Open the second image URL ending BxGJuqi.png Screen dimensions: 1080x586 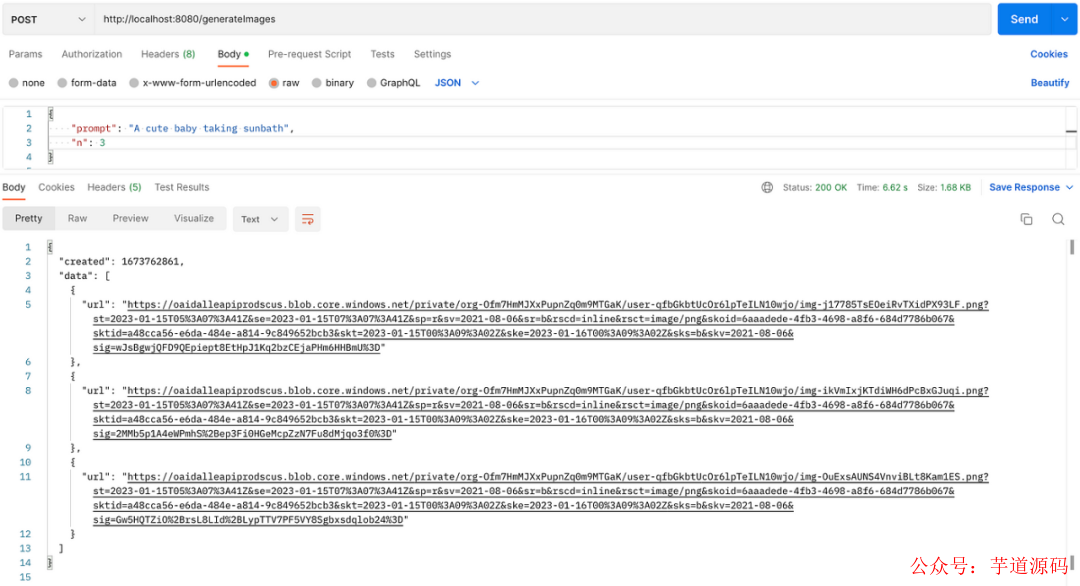tap(541, 412)
